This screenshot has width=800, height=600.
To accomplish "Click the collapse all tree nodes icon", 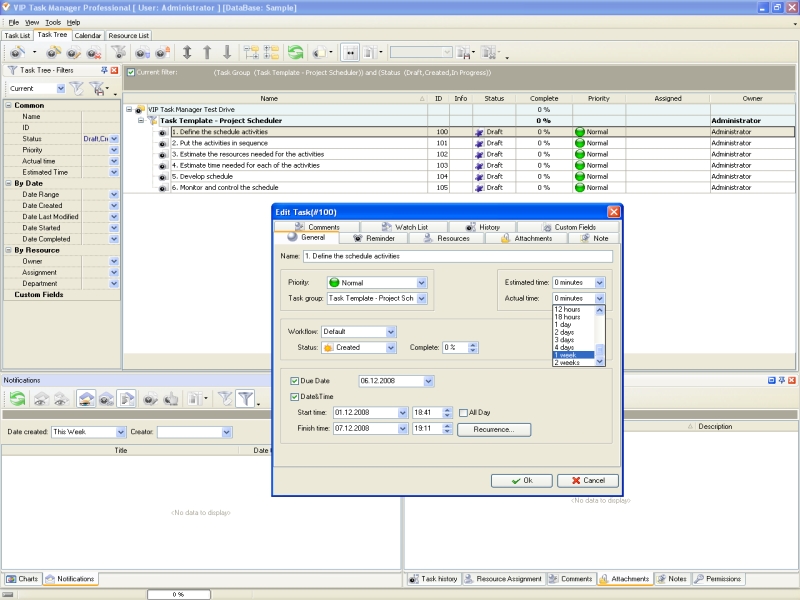I will tap(271, 52).
